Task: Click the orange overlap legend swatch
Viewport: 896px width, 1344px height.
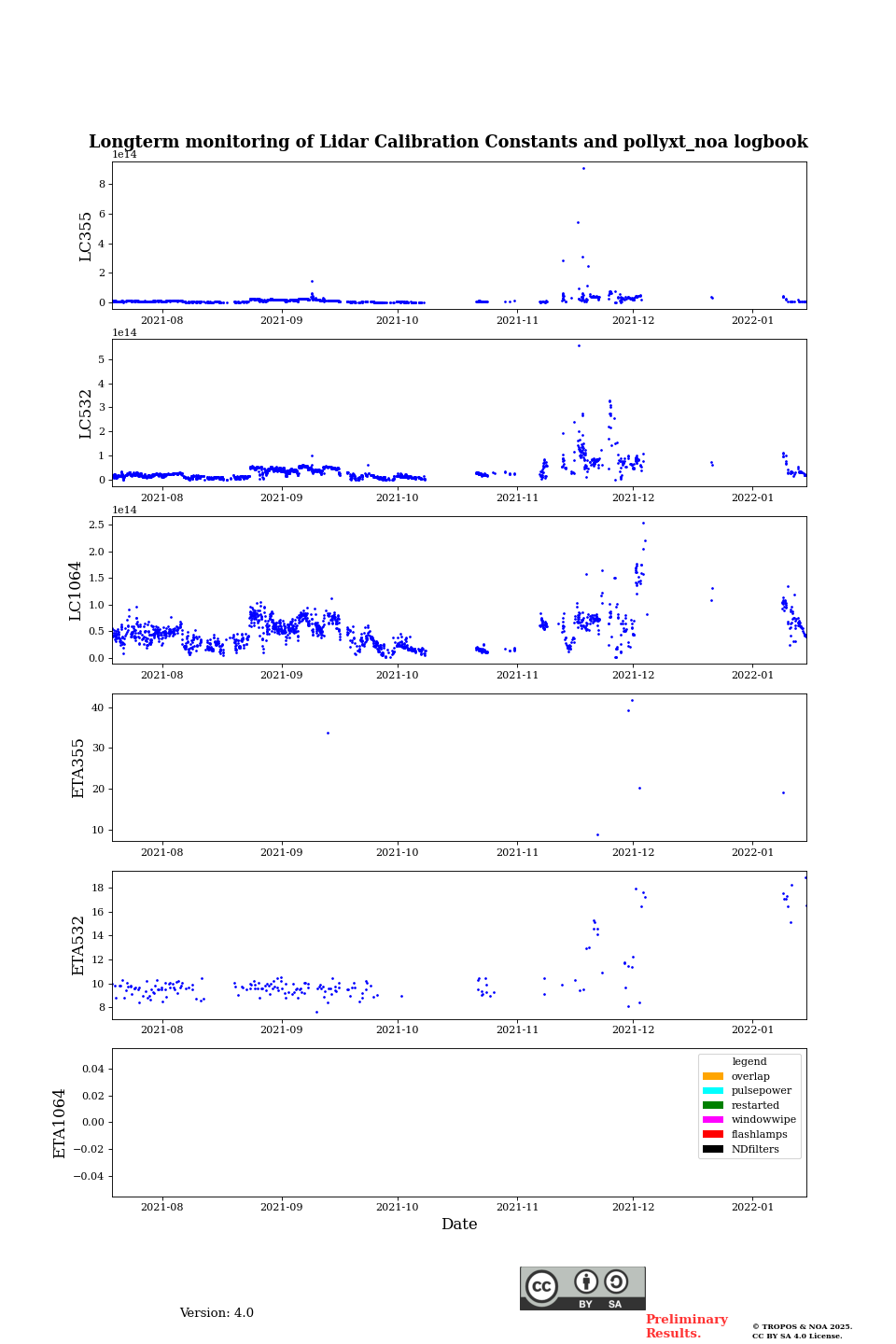Action: pyautogui.click(x=713, y=1076)
